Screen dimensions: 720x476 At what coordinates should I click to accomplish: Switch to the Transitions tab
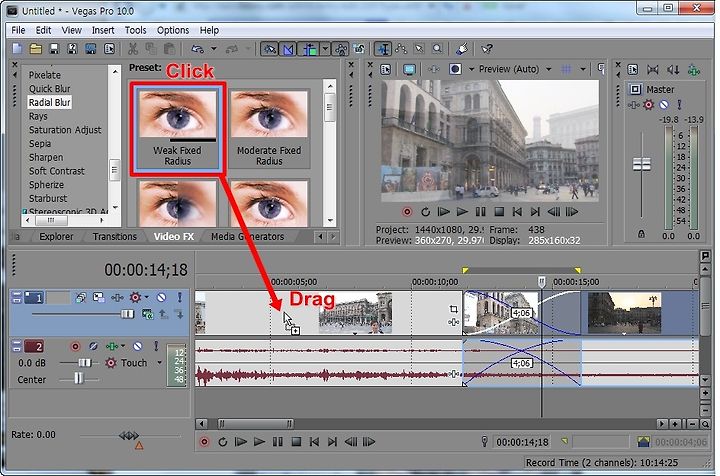point(115,237)
